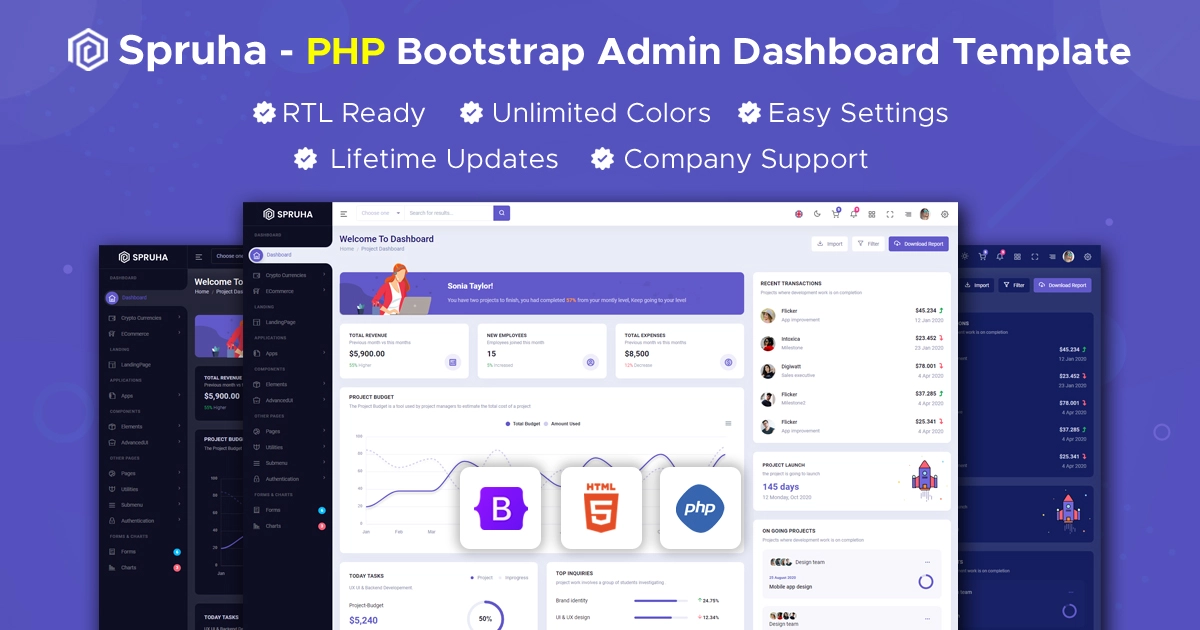Open Submenu in left dark sidebar
Viewport: 1200px width, 630px height.
tap(145, 505)
